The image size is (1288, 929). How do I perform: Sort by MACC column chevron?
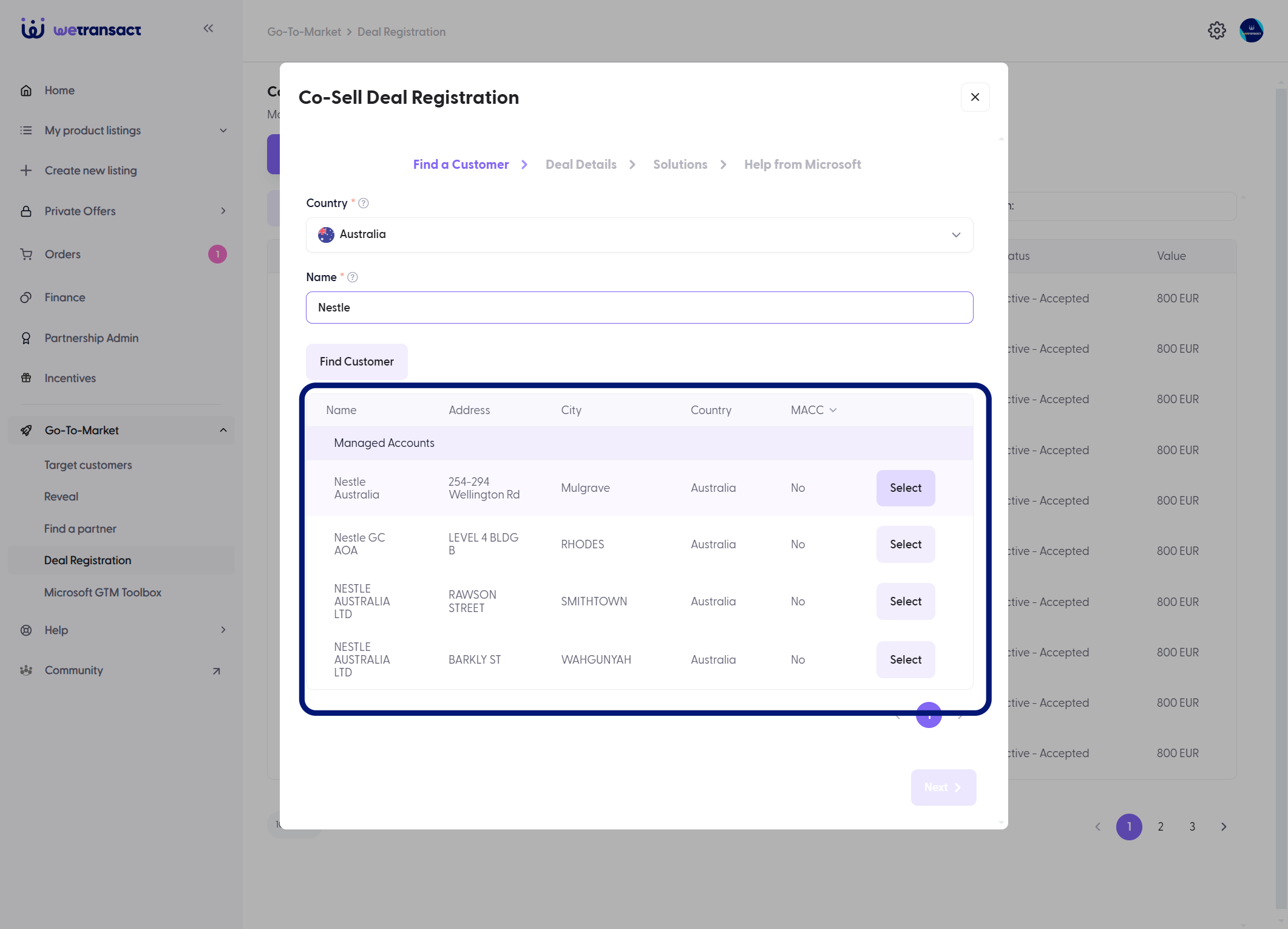833,410
